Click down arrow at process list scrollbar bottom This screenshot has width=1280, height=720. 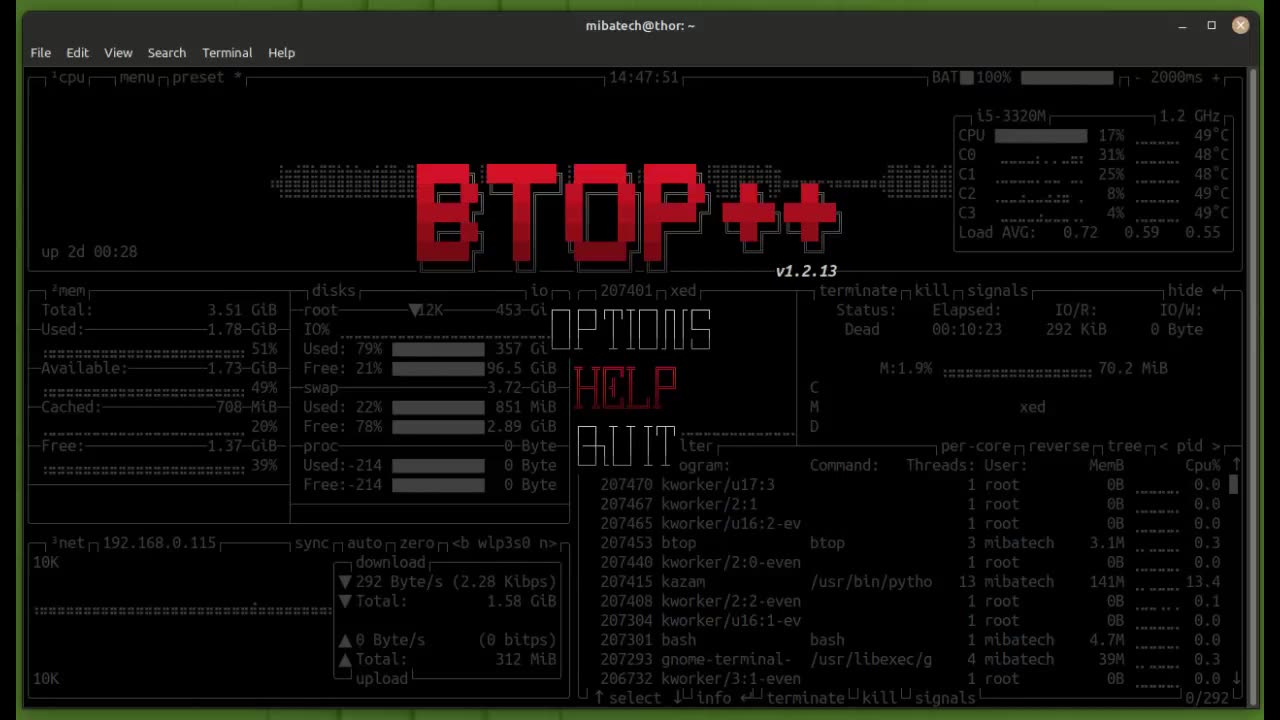click(x=1236, y=678)
